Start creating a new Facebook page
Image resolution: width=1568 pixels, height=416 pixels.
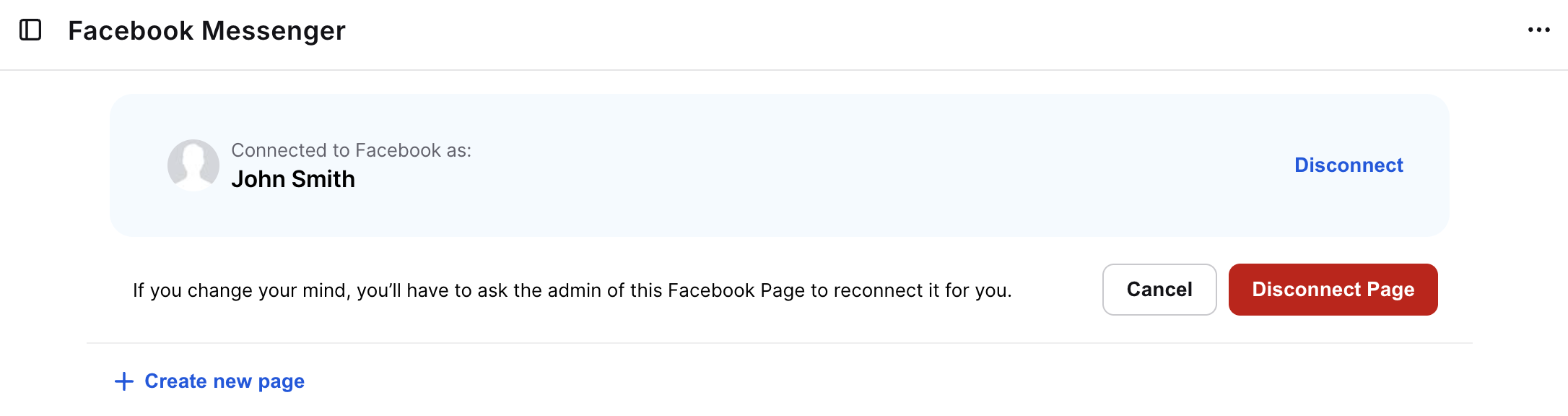(224, 381)
